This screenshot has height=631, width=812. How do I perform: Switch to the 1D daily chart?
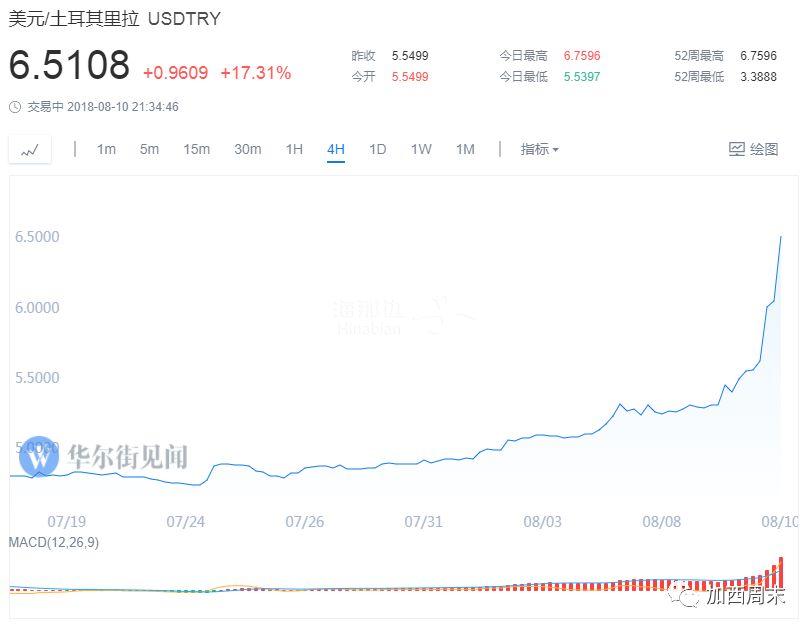click(x=377, y=150)
